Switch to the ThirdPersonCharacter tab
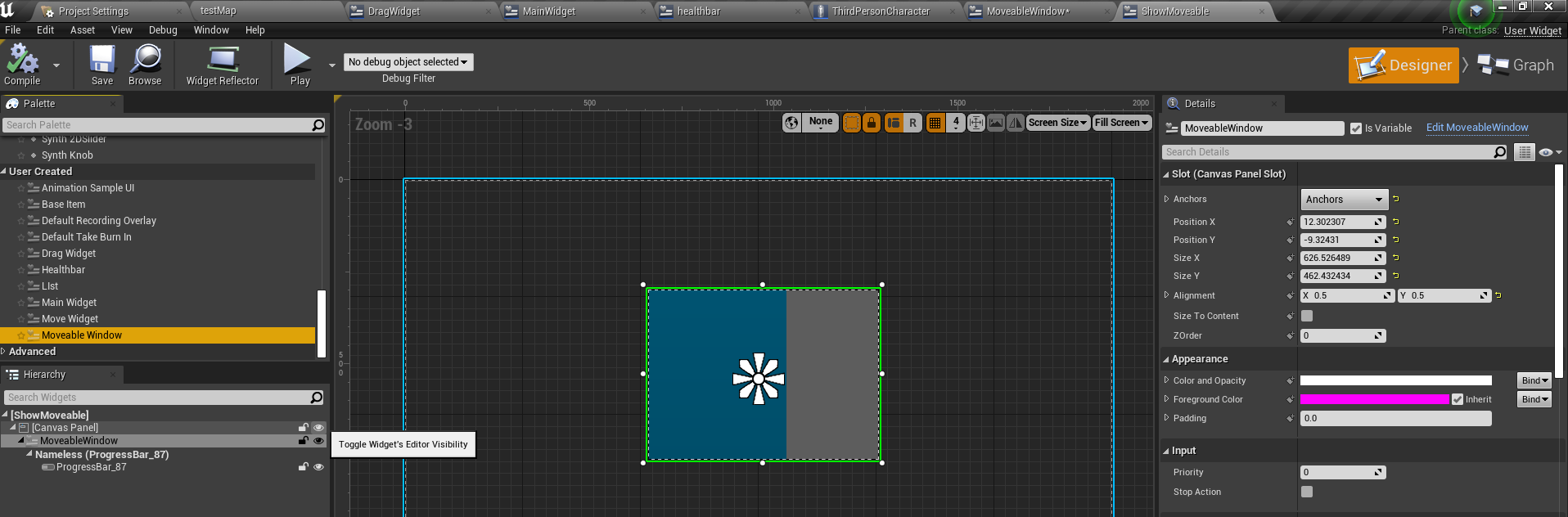This screenshot has height=517, width=1568. tap(881, 11)
